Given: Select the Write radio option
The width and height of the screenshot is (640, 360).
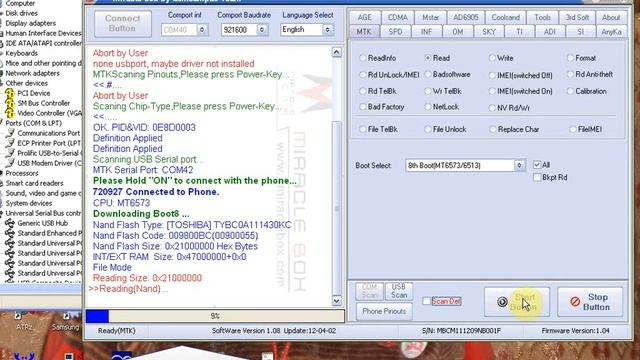Looking at the screenshot, I should (492, 58).
